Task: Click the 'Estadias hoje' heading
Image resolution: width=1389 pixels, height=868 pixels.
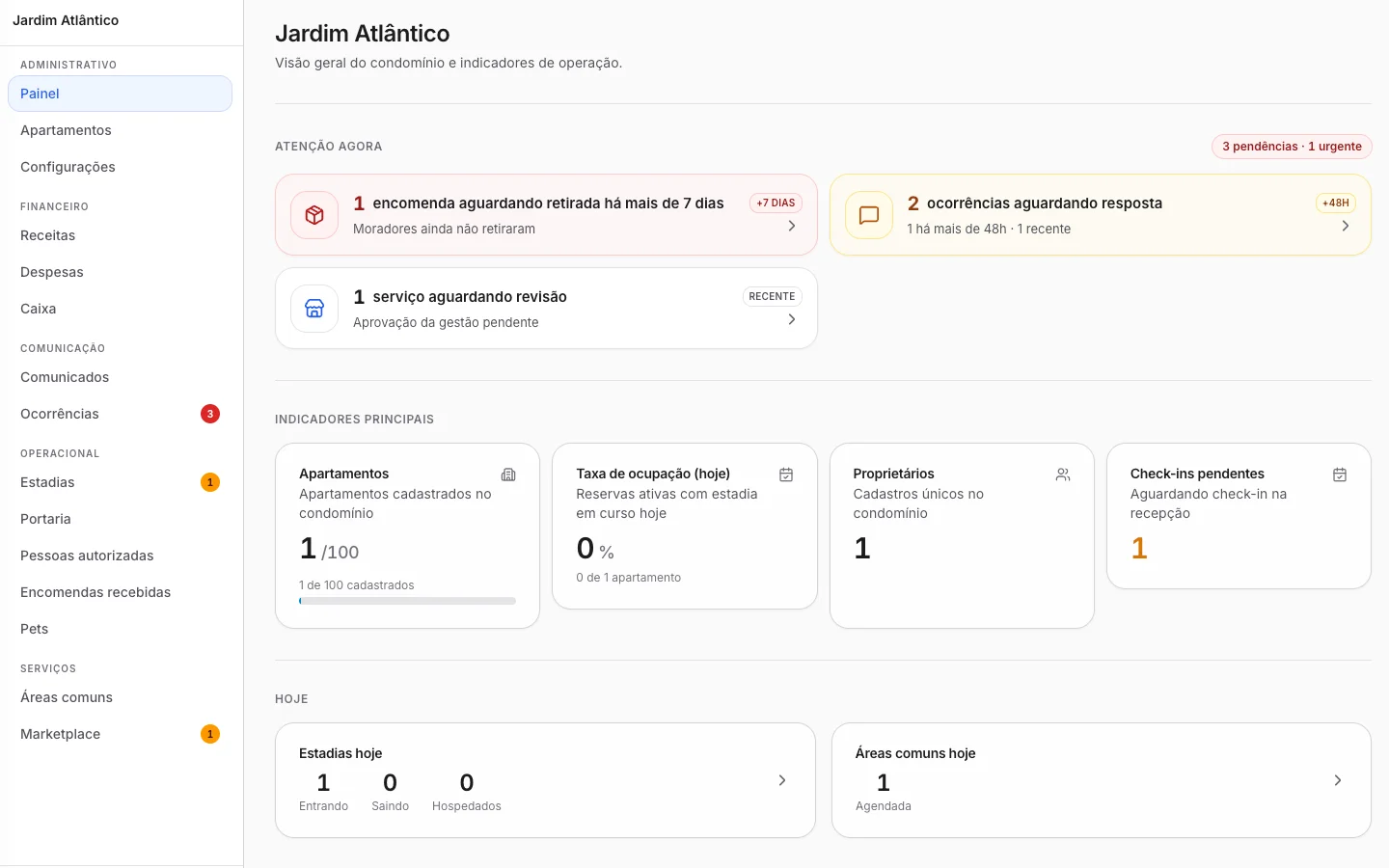Action: (340, 753)
